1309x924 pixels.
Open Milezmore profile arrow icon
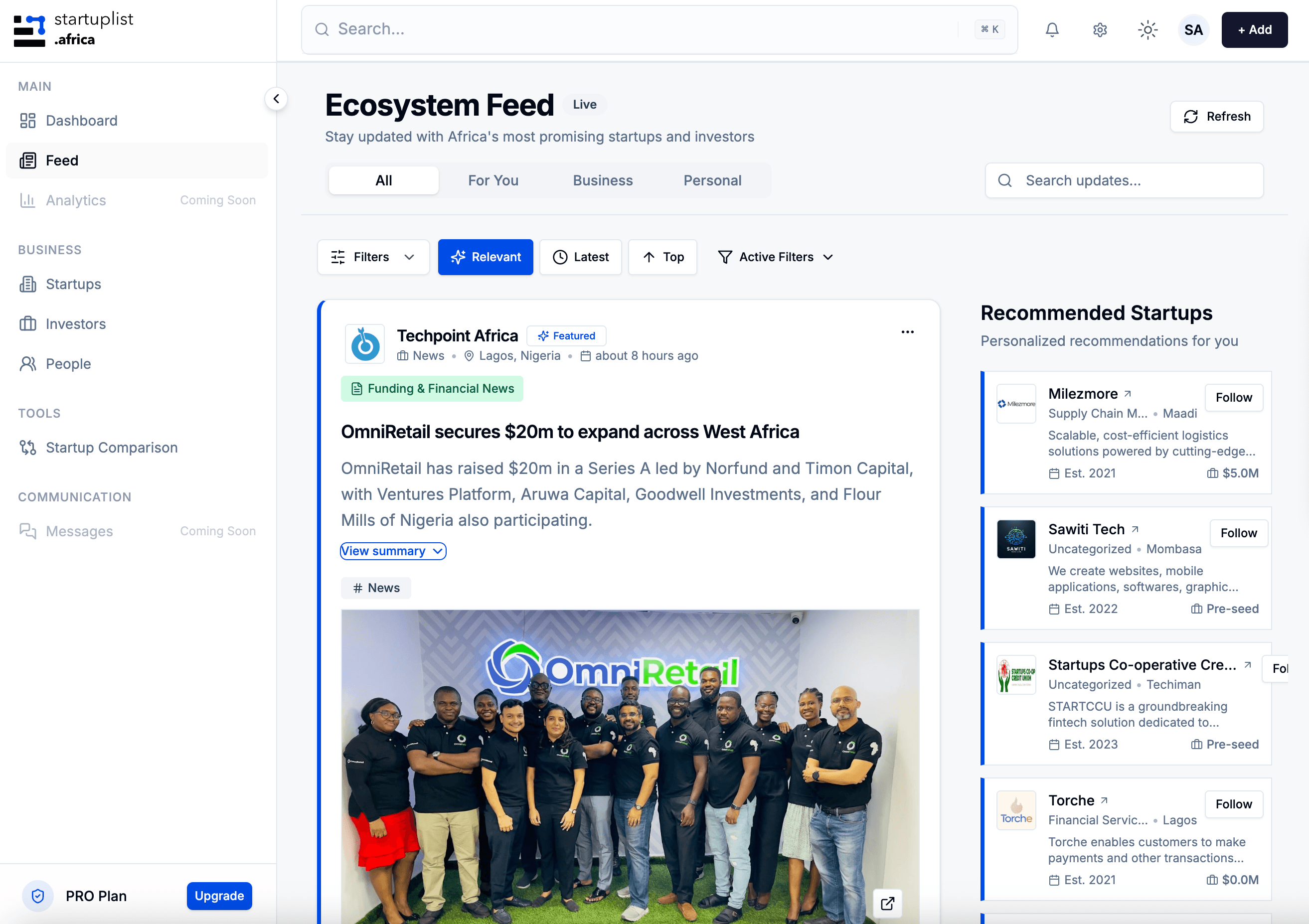(x=1127, y=394)
